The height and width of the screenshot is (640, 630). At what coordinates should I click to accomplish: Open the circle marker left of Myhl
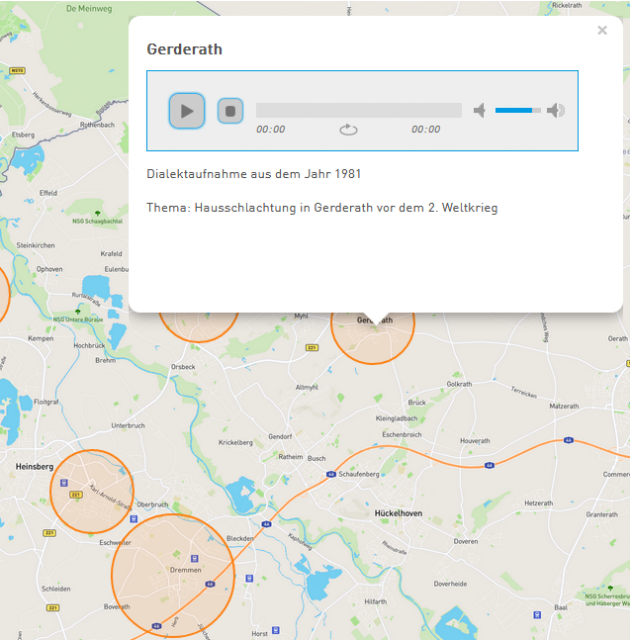coord(198,327)
